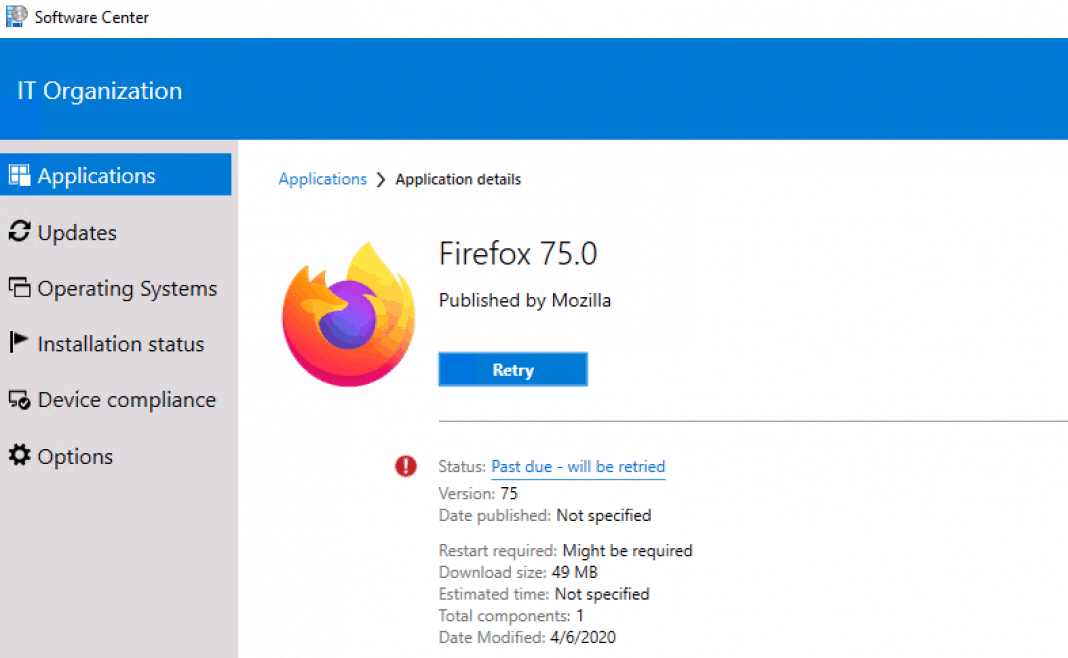The image size is (1068, 658).
Task: Click the Firefox logo image
Action: click(x=347, y=314)
